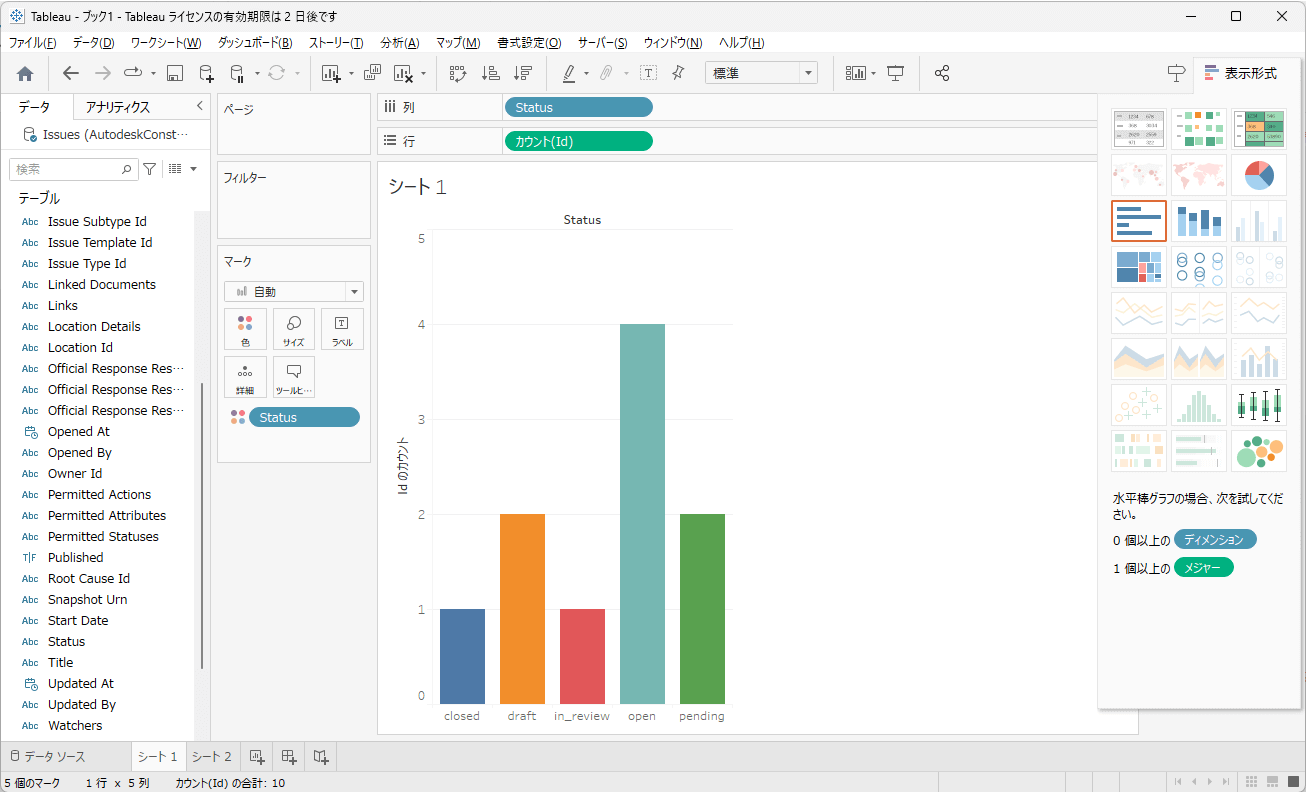Click the in_review bar in the chart
Viewport: 1306px width, 792px height.
pos(582,656)
